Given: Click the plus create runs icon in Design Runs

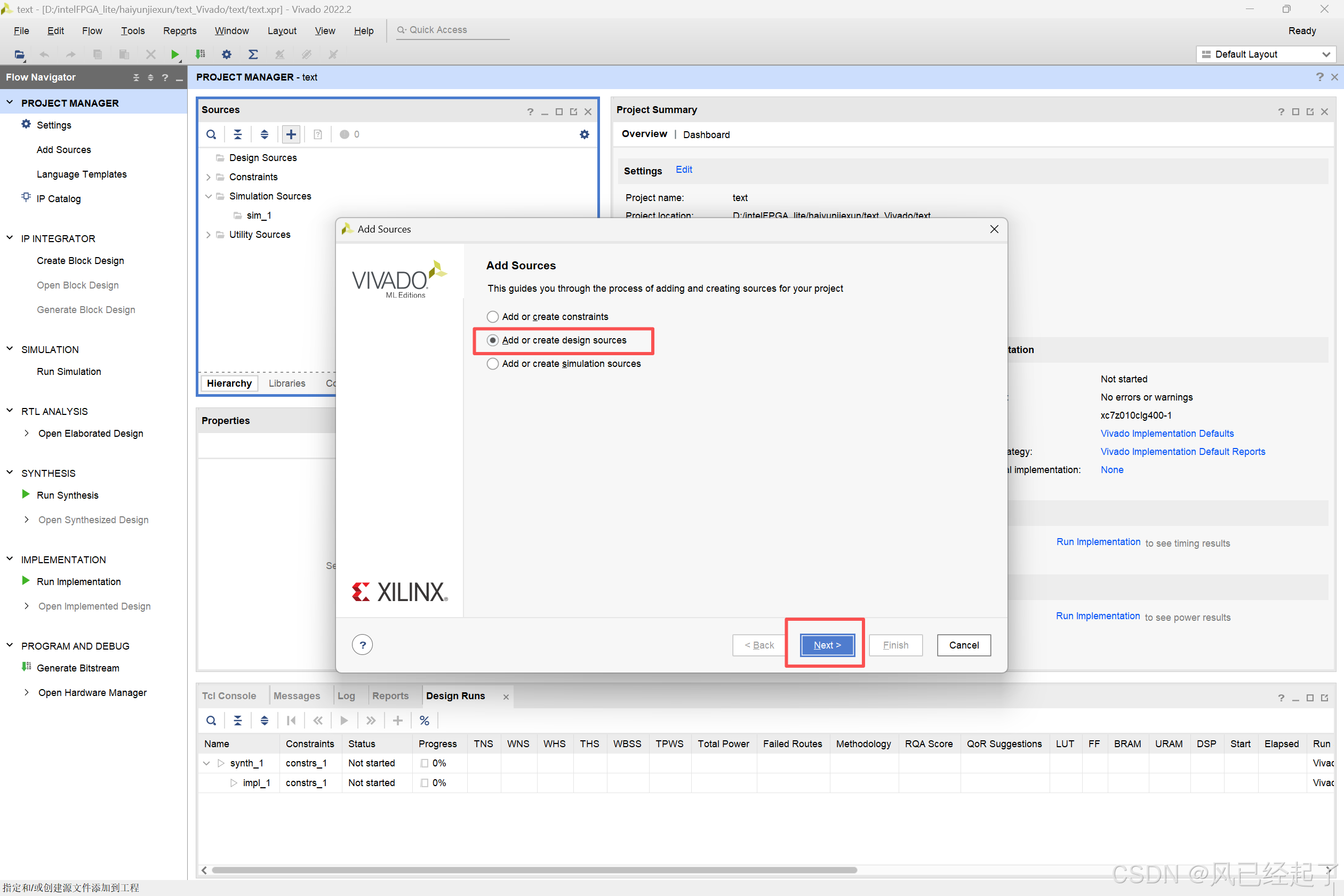Looking at the screenshot, I should tap(398, 720).
